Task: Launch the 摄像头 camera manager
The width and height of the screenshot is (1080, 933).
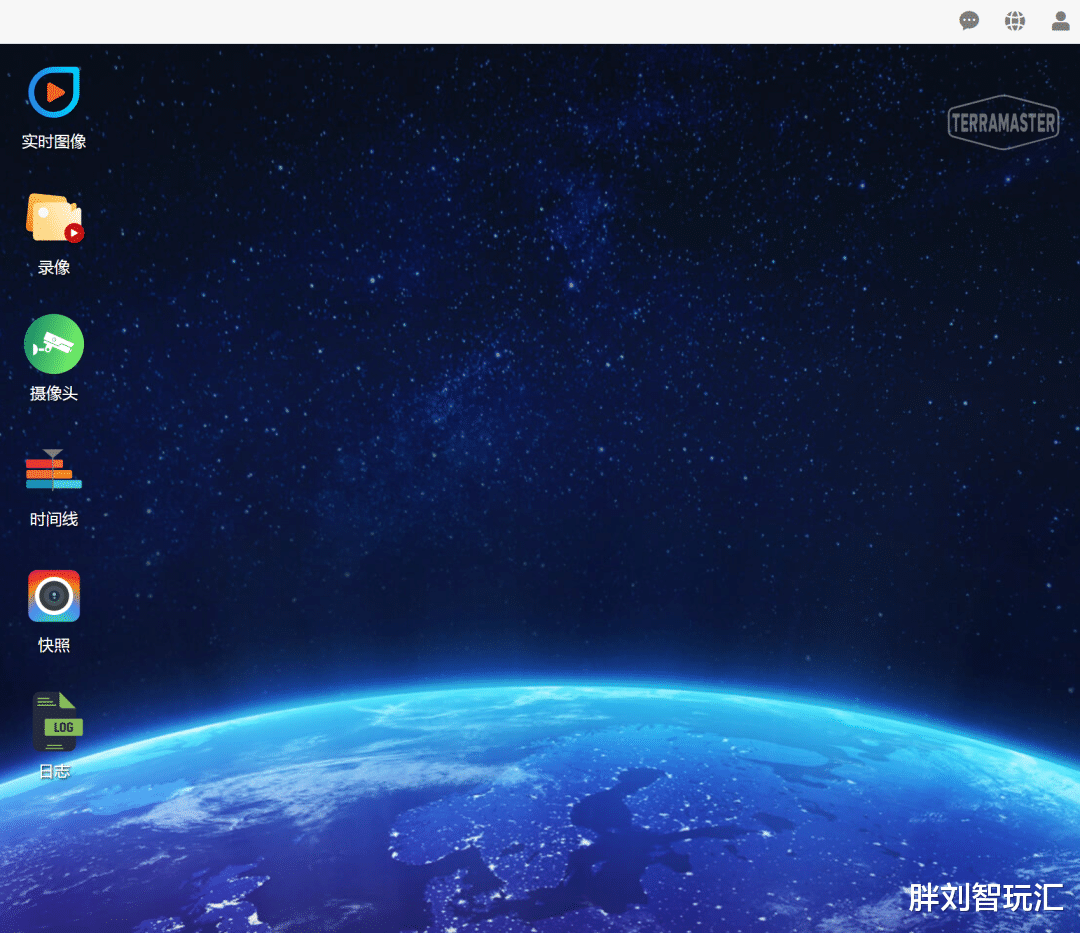Action: 54,344
